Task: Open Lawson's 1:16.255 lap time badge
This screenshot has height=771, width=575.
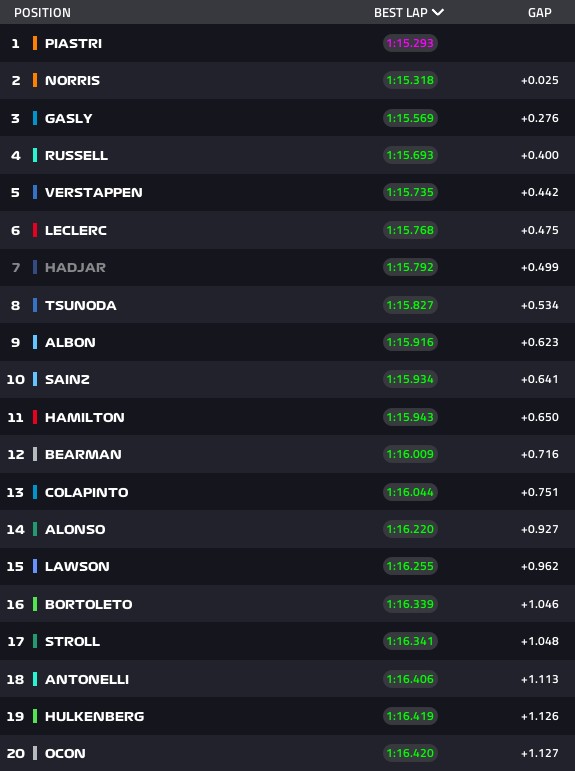Action: pyautogui.click(x=410, y=566)
